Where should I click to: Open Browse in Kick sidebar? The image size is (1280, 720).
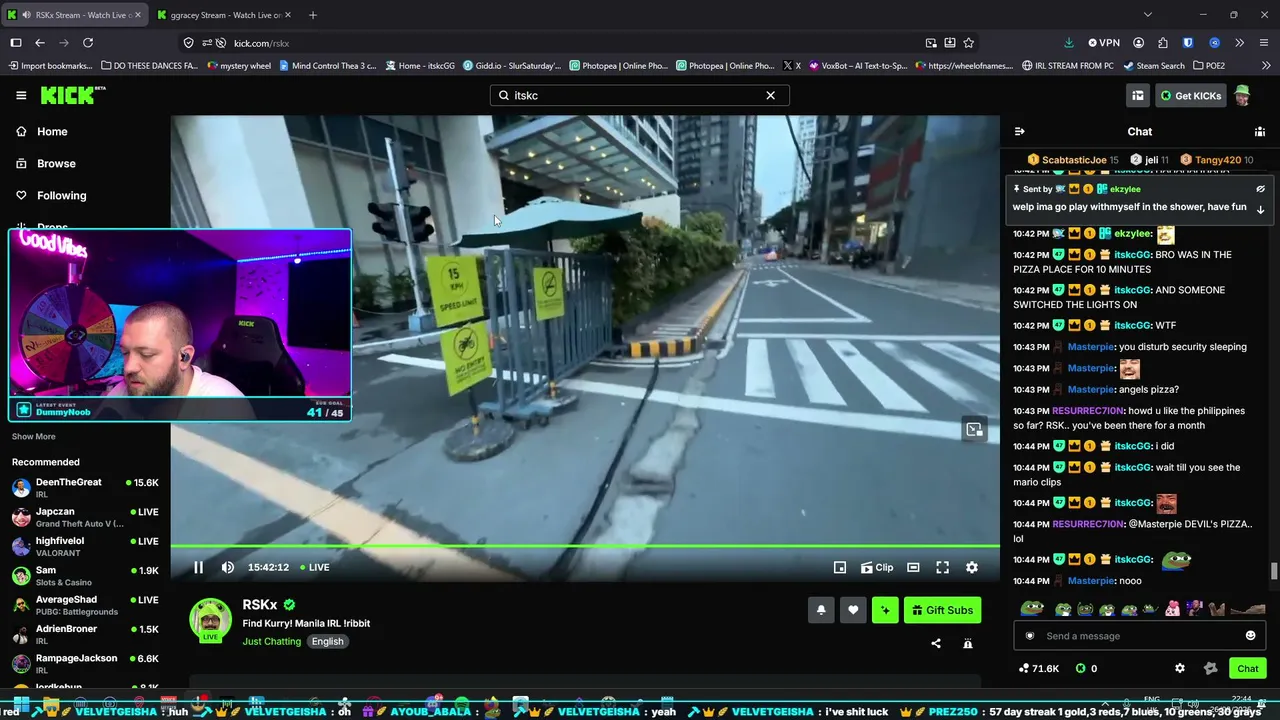[56, 163]
